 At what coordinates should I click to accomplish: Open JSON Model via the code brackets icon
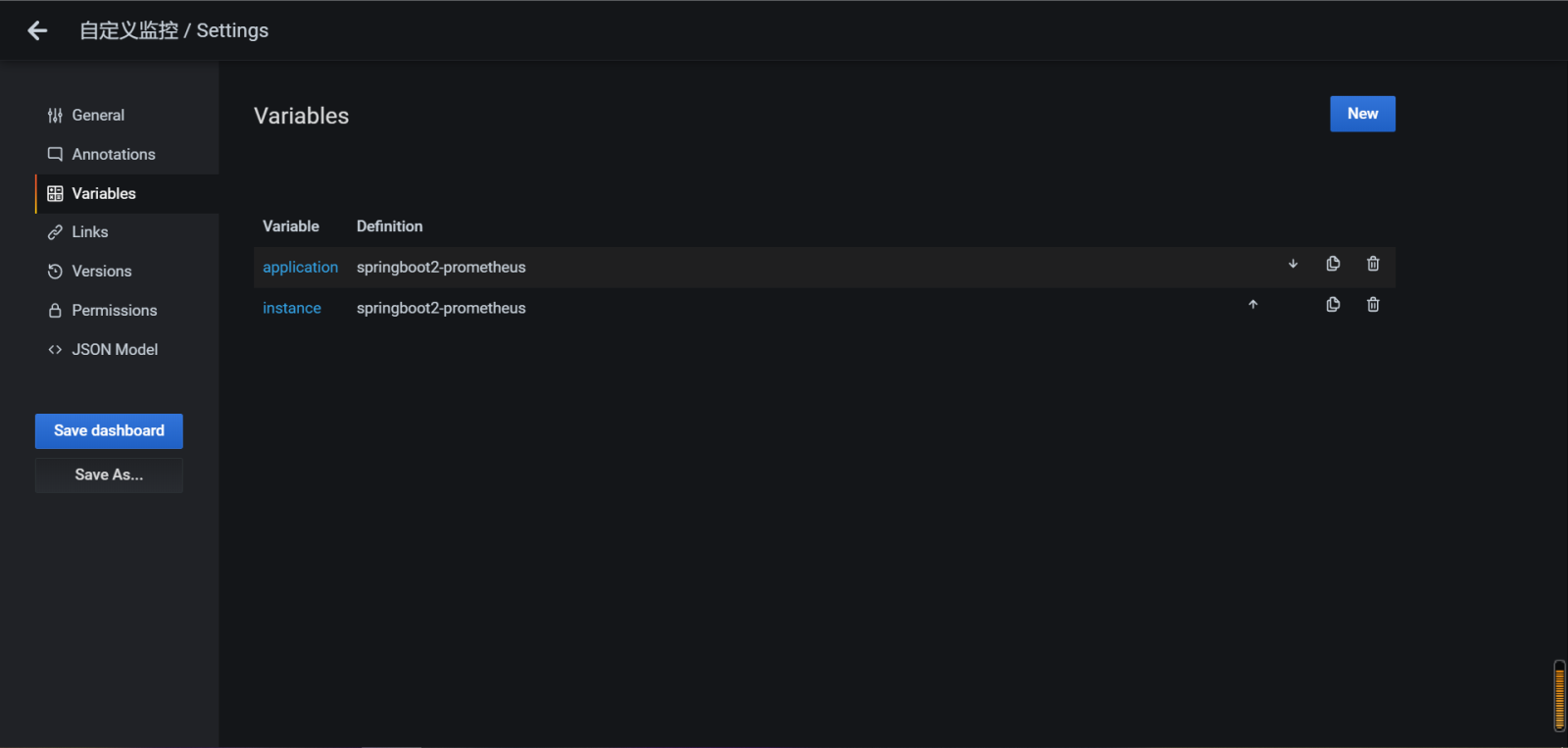[55, 349]
